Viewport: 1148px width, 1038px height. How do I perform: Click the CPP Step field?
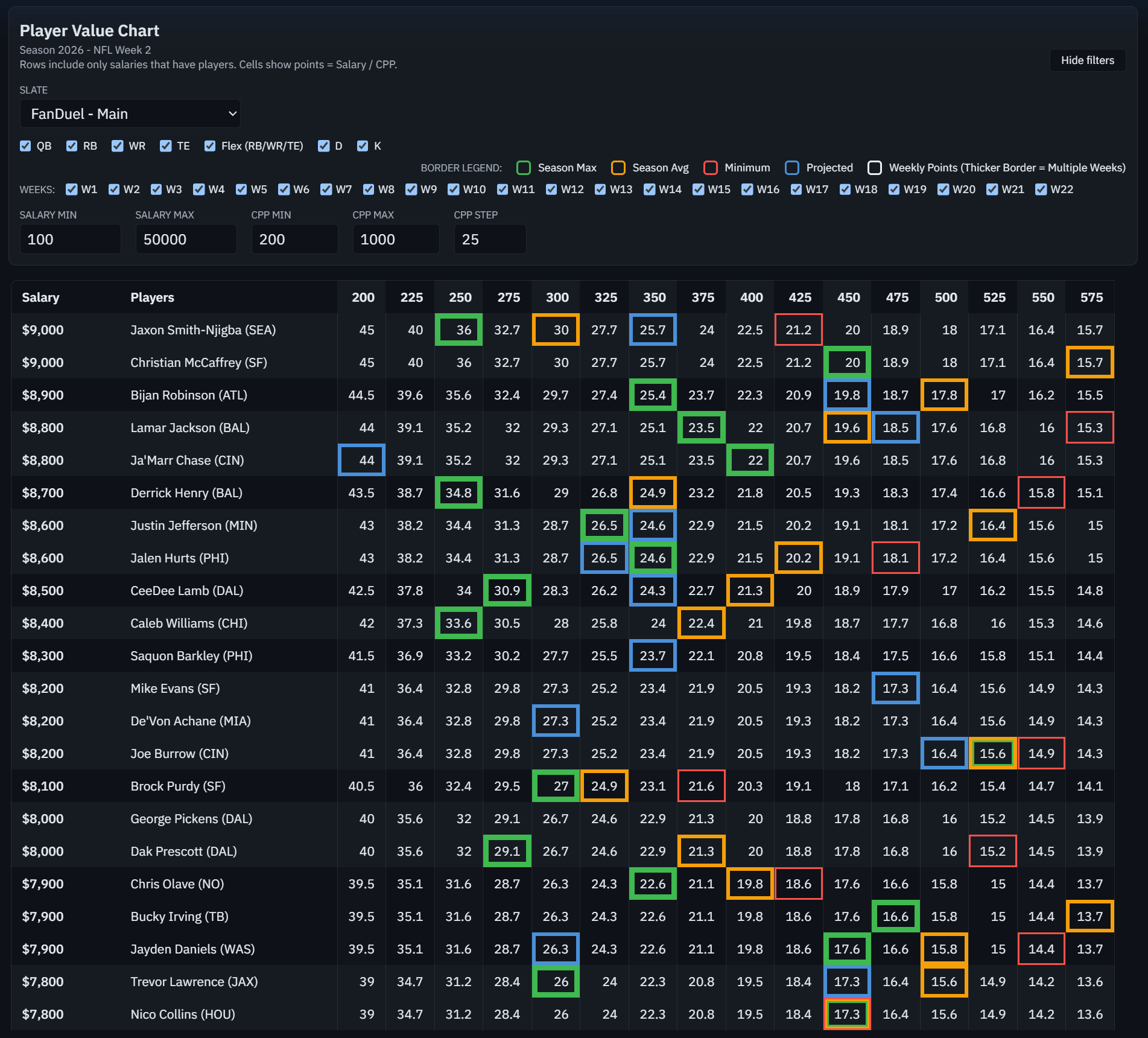pyautogui.click(x=490, y=239)
